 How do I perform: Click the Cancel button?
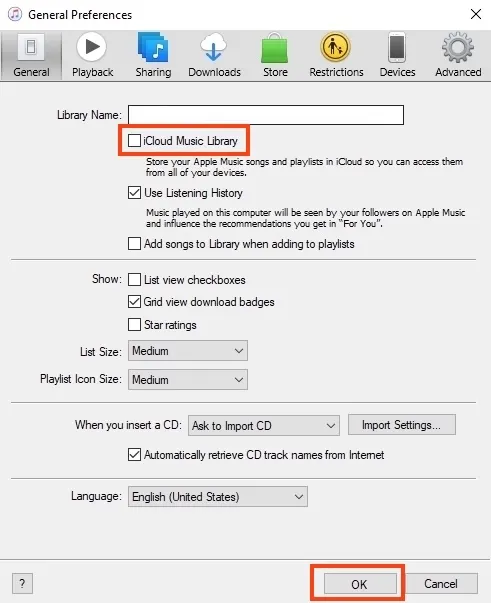point(441,584)
